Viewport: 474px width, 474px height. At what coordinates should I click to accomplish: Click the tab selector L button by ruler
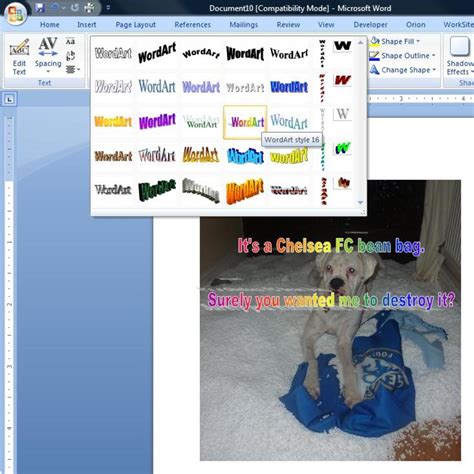10,99
